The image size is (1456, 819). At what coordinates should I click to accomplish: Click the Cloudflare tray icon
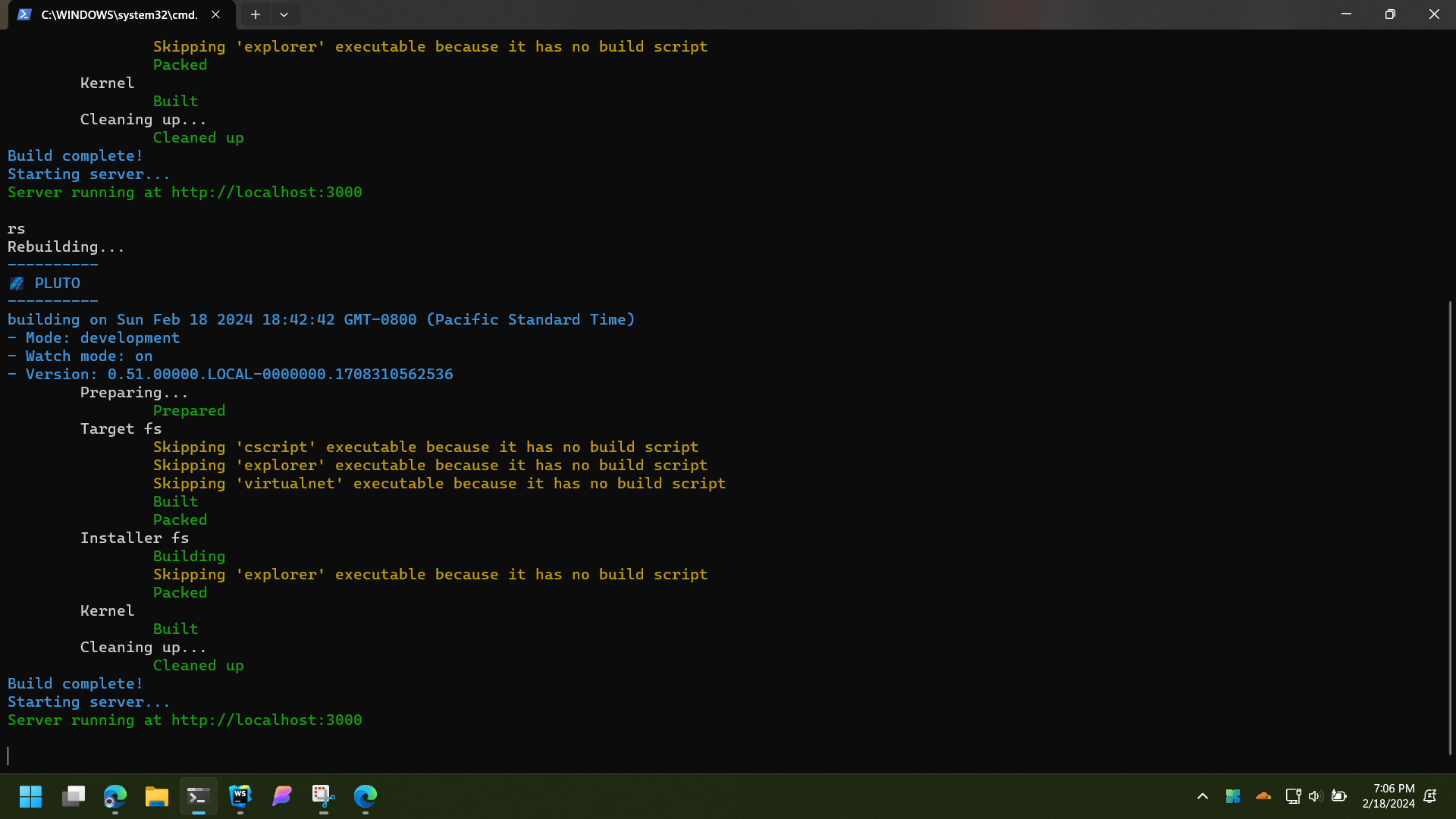(1263, 796)
